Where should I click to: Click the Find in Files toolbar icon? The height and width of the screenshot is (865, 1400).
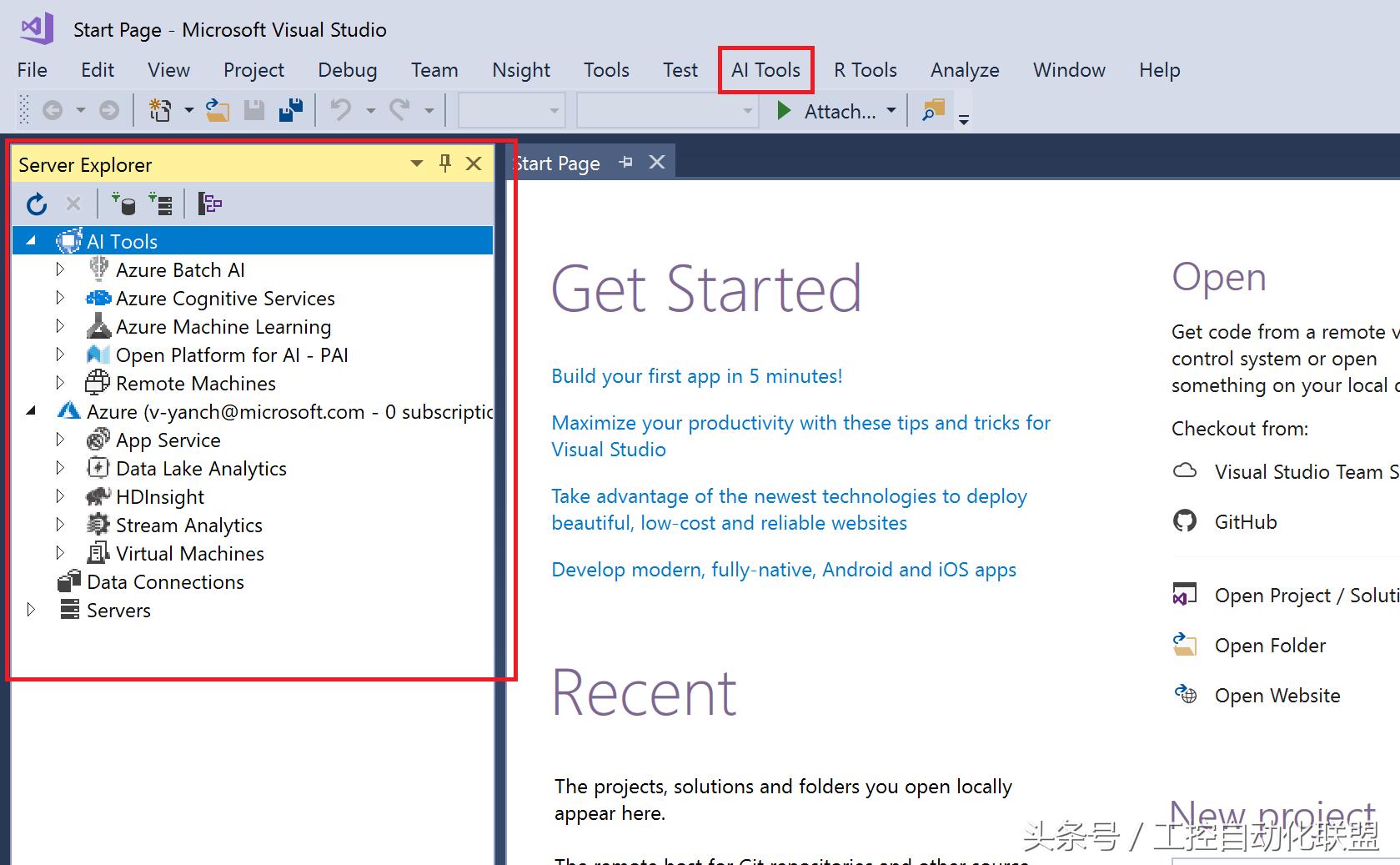pos(933,110)
